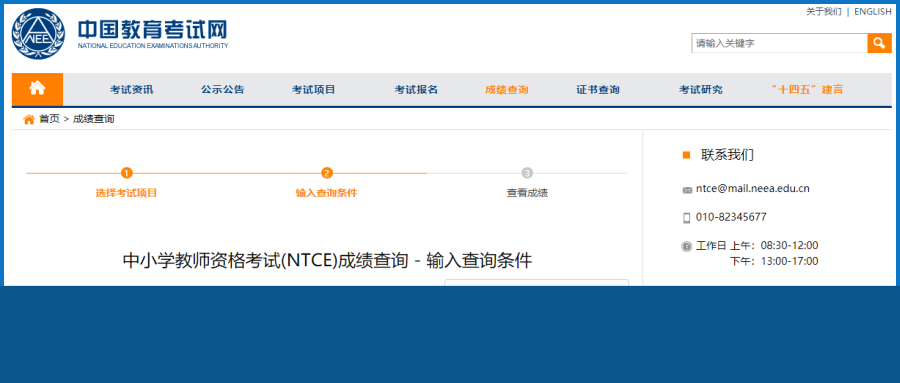Select step 1 circle 选择考试项目

(x=127, y=173)
